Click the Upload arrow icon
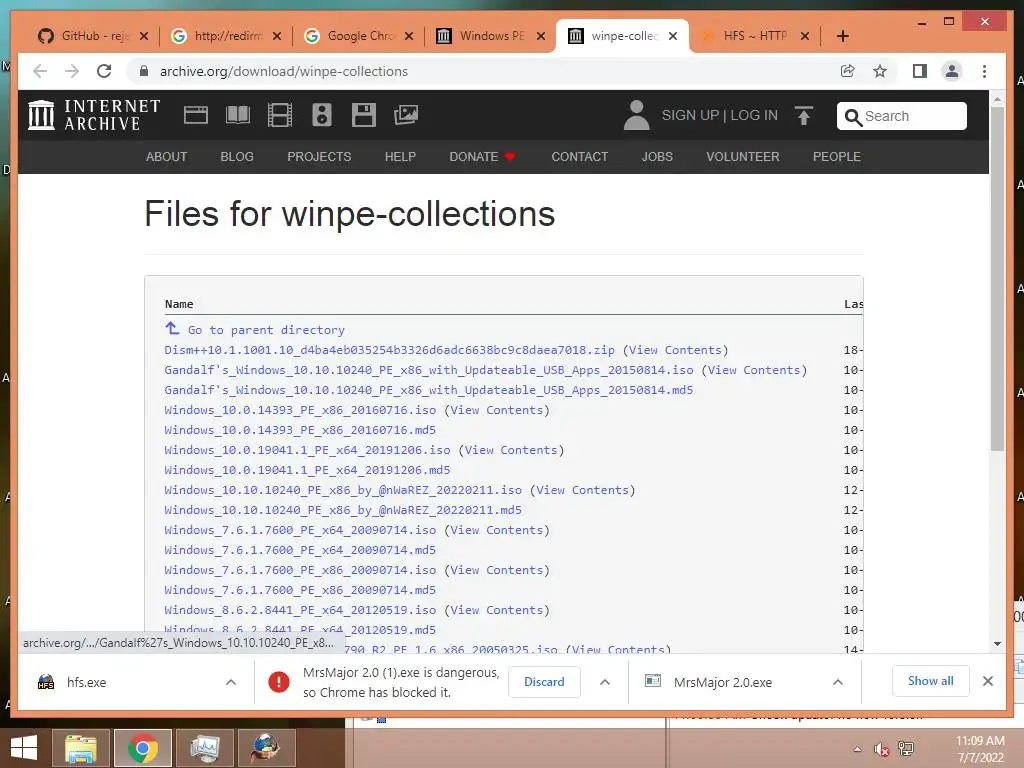1024x768 pixels. 804,116
